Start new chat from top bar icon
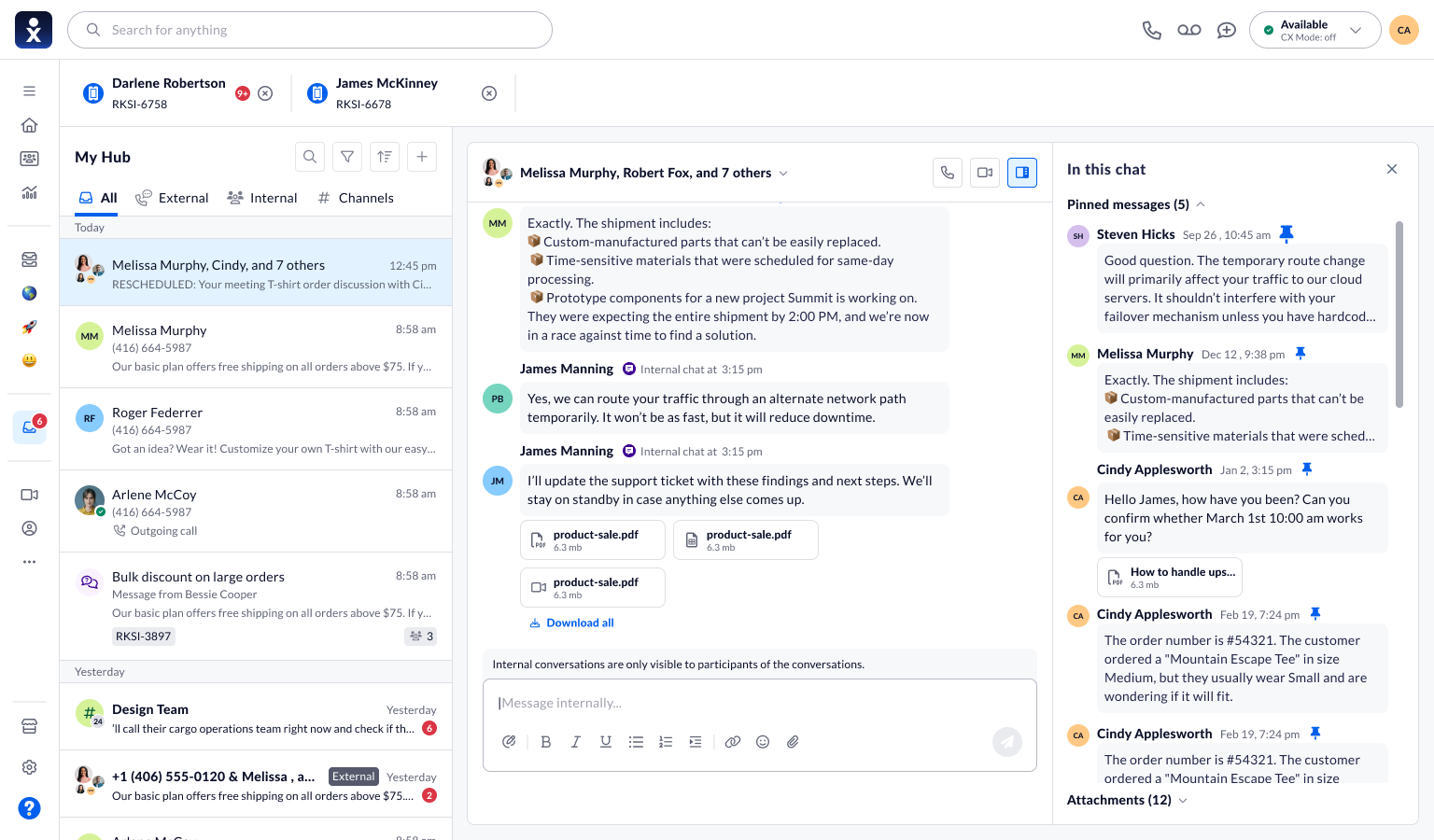The height and width of the screenshot is (840, 1434). click(x=1227, y=30)
